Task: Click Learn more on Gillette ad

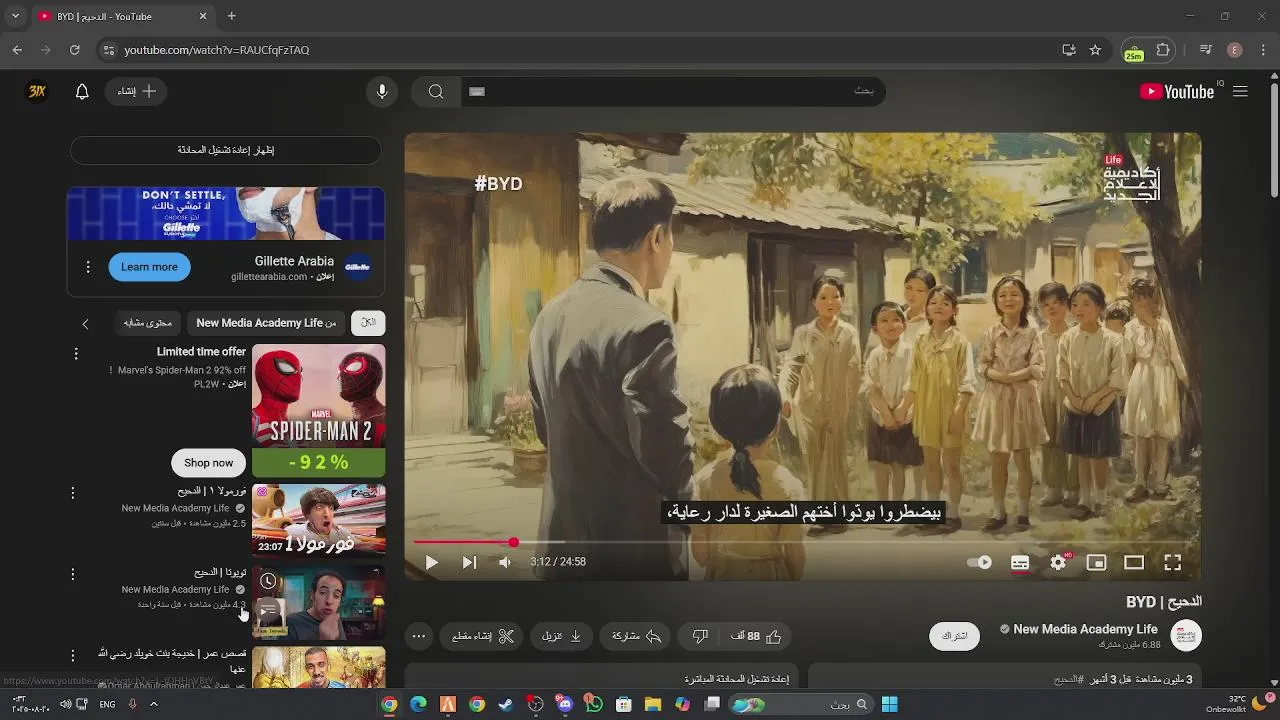Action: [149, 267]
